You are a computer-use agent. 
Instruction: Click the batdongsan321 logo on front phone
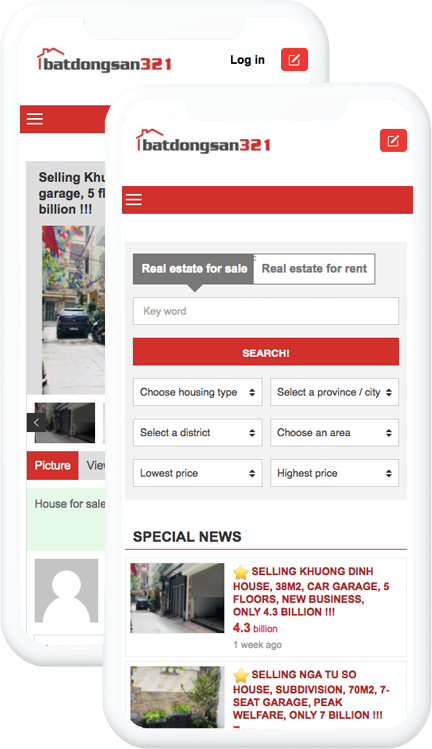204,141
